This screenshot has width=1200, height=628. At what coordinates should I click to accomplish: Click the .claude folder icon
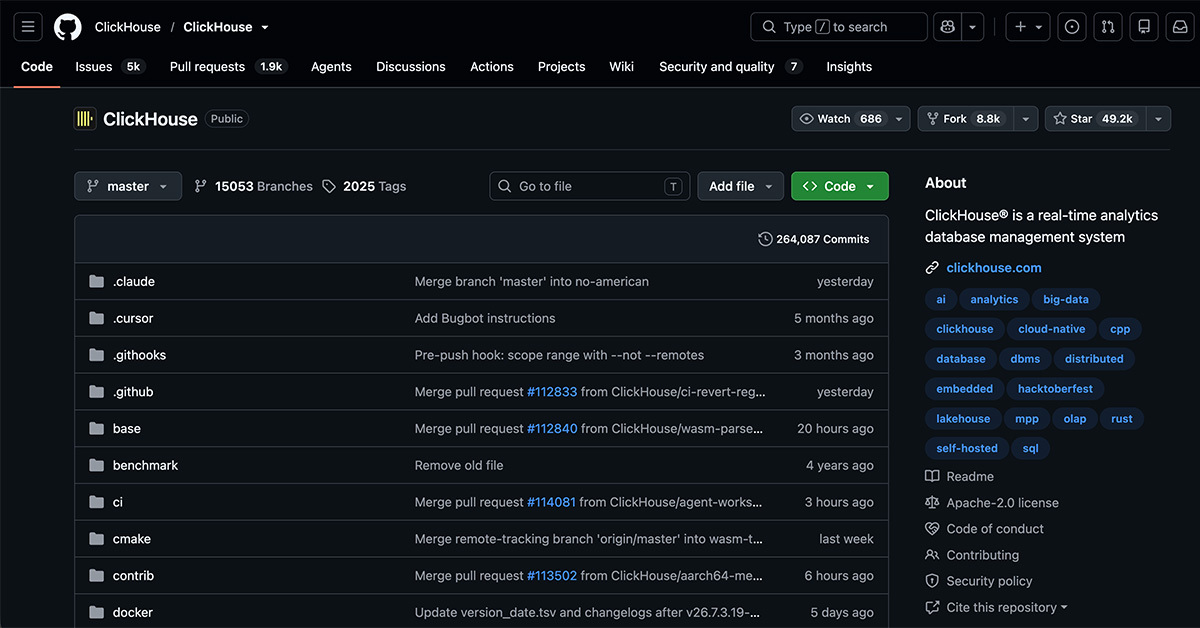[96, 282]
